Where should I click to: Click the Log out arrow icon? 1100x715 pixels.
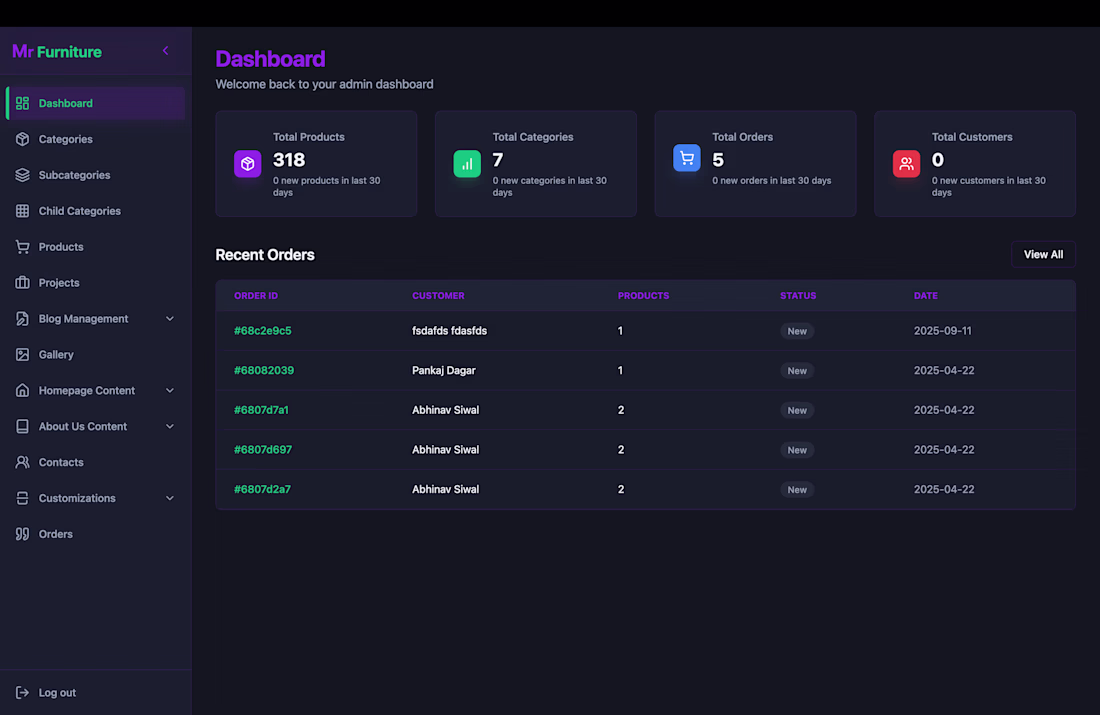22,693
